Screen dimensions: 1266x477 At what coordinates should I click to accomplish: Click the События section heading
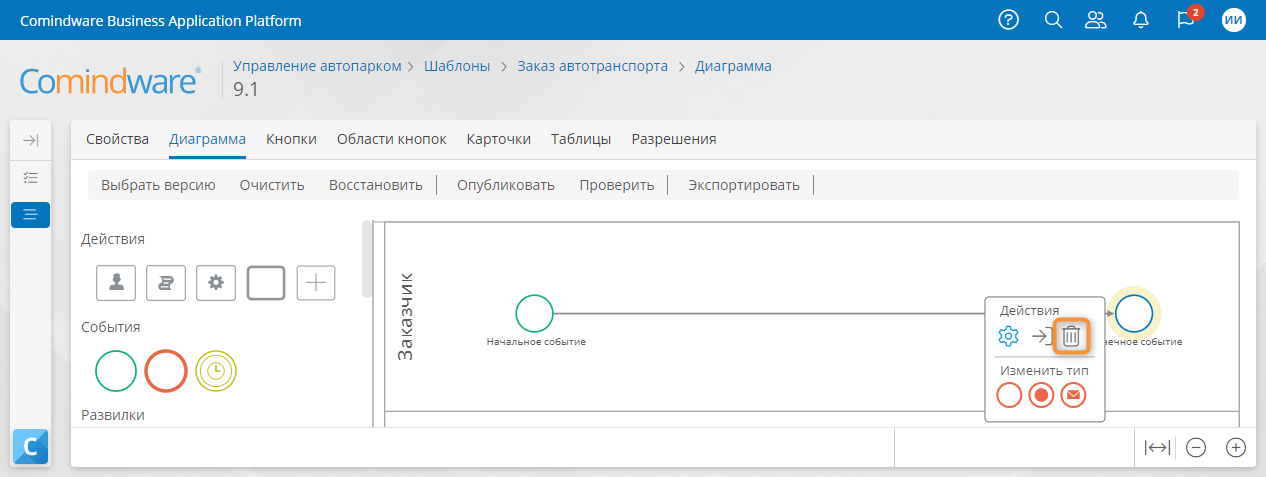pos(110,327)
